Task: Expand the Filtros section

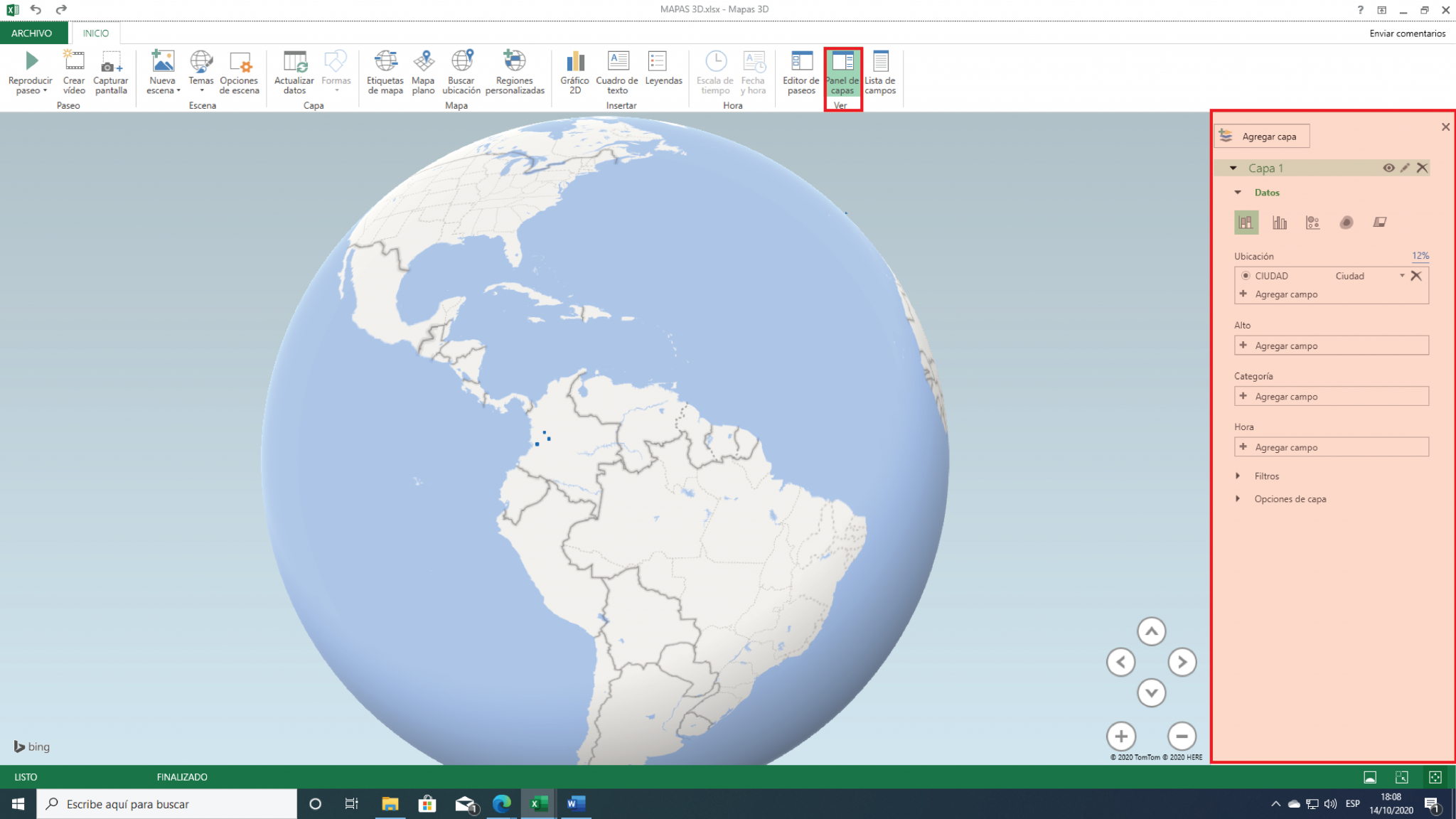Action: point(1237,476)
